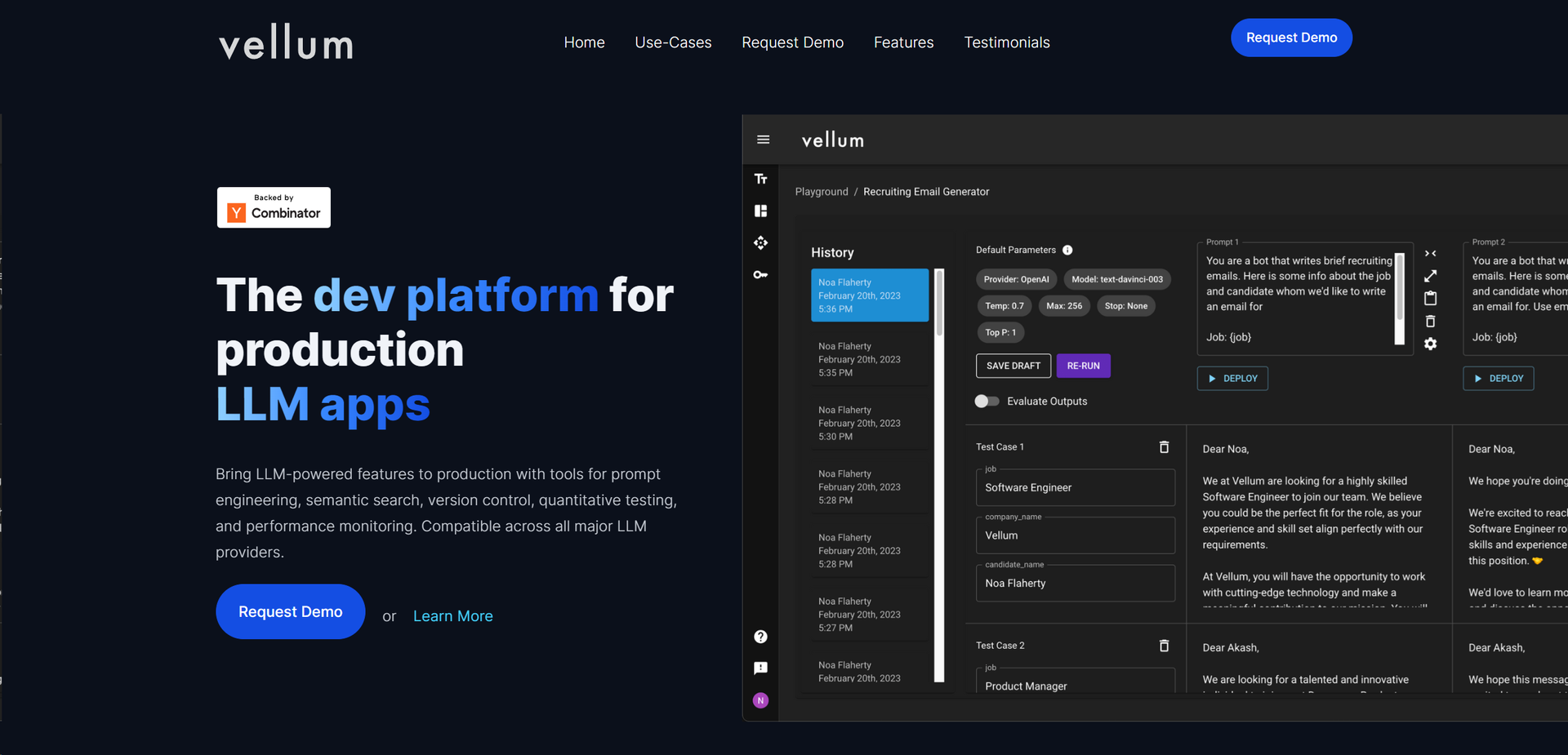This screenshot has width=1568, height=755.
Task: Open the key icon in the sidebar
Action: click(x=760, y=274)
